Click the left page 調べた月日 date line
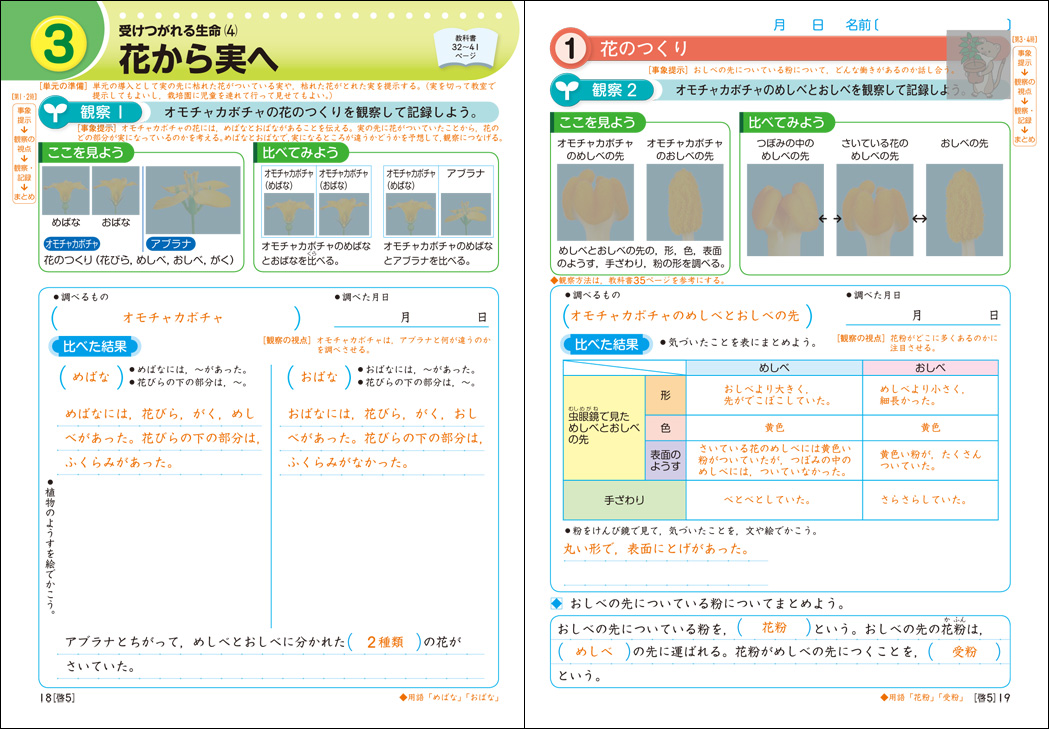The image size is (1049, 729). pyautogui.click(x=411, y=318)
